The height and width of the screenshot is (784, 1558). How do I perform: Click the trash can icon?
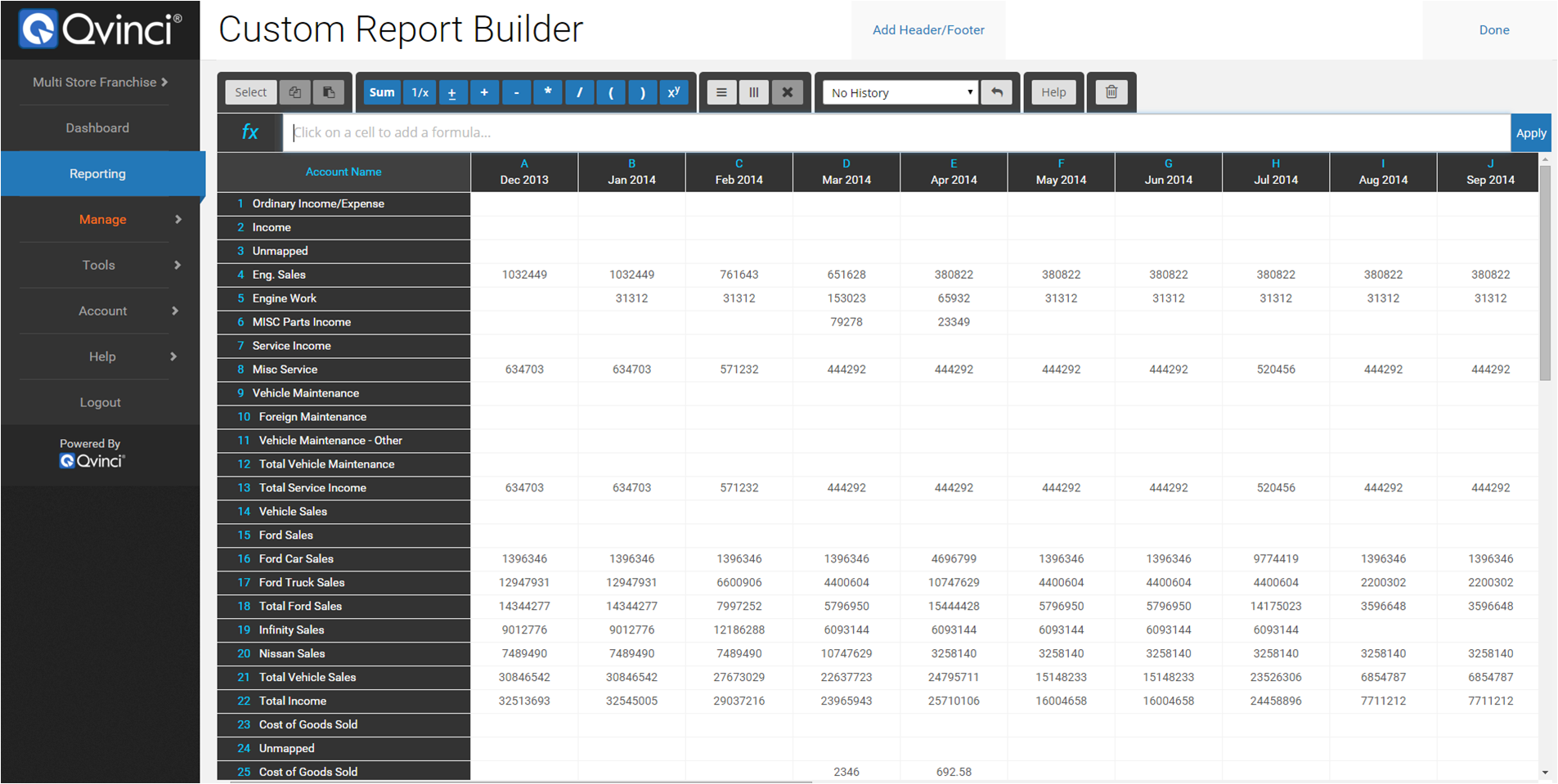coord(1111,92)
